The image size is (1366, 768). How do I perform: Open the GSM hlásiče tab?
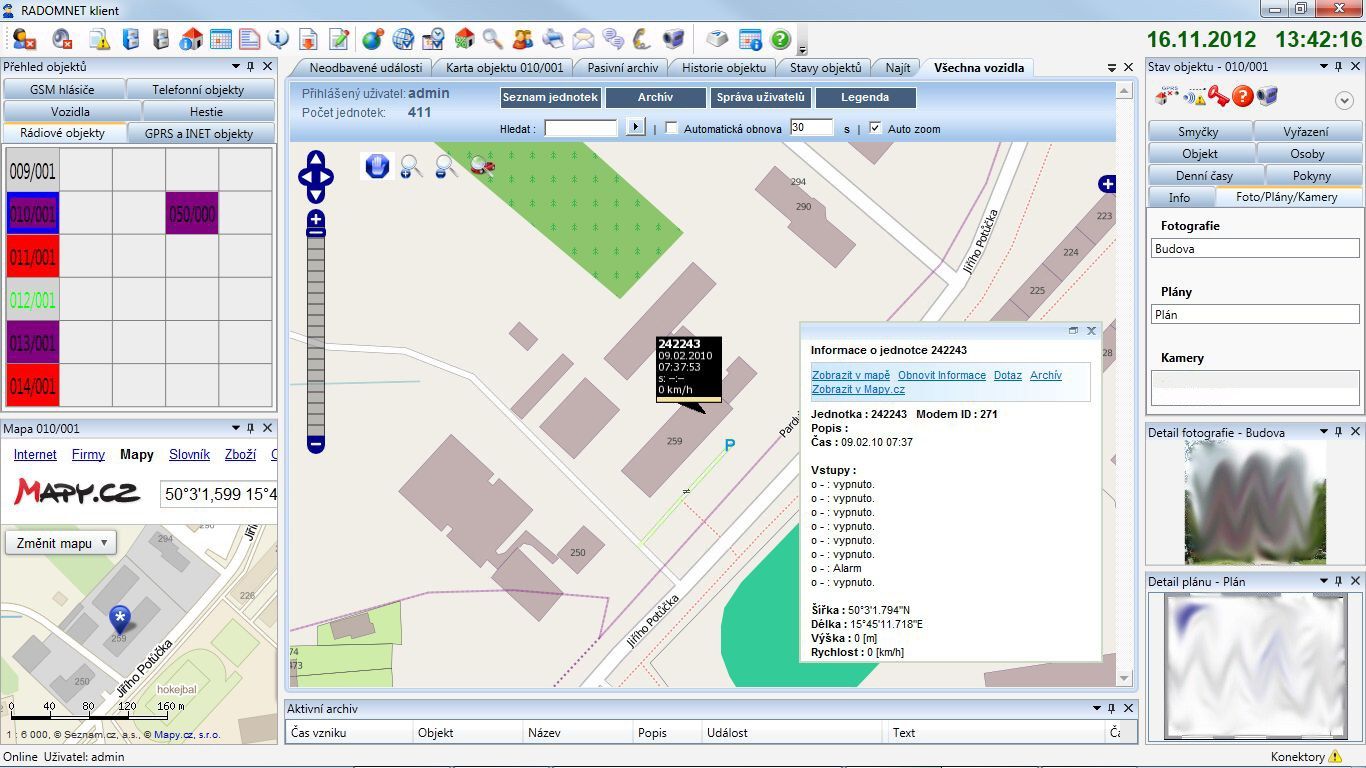coord(62,90)
